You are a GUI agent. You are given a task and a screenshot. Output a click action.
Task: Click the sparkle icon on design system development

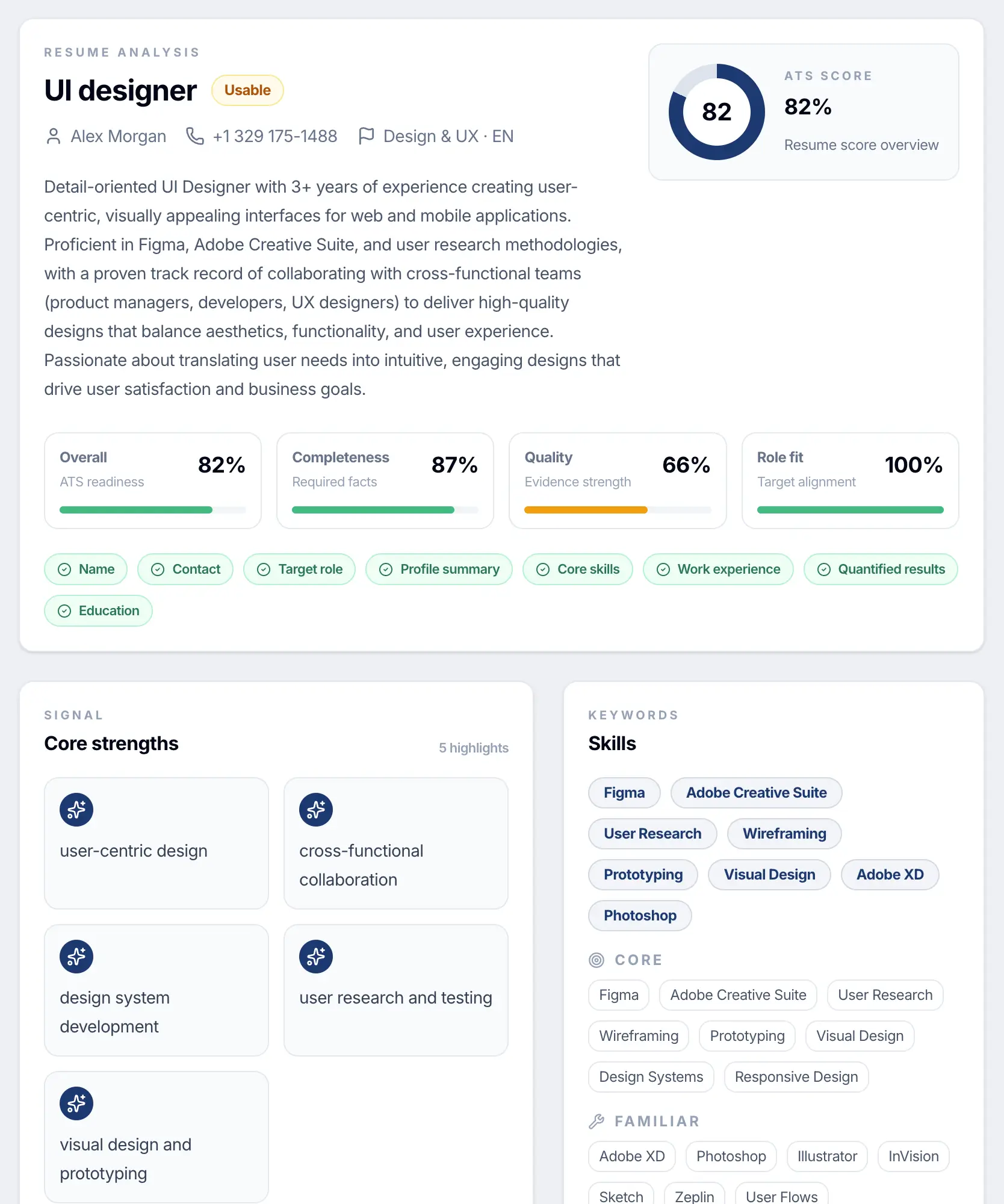tap(76, 957)
